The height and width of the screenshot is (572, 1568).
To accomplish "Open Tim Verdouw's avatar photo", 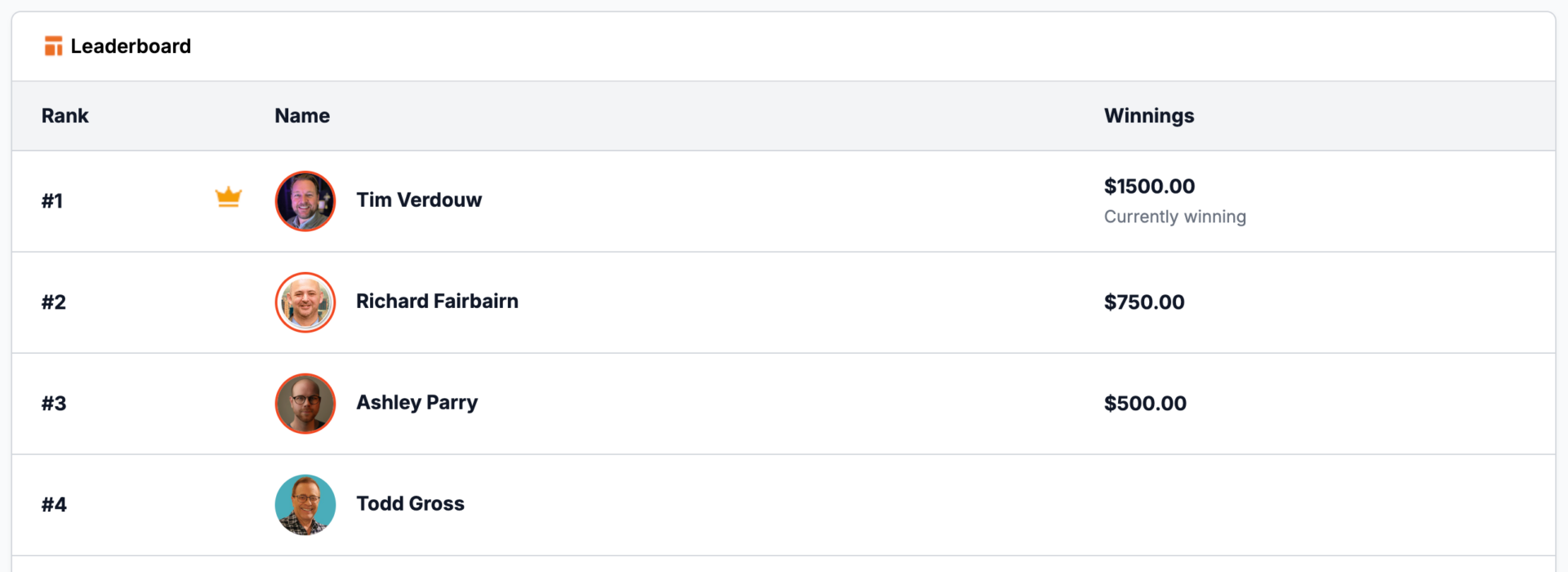I will pyautogui.click(x=305, y=201).
